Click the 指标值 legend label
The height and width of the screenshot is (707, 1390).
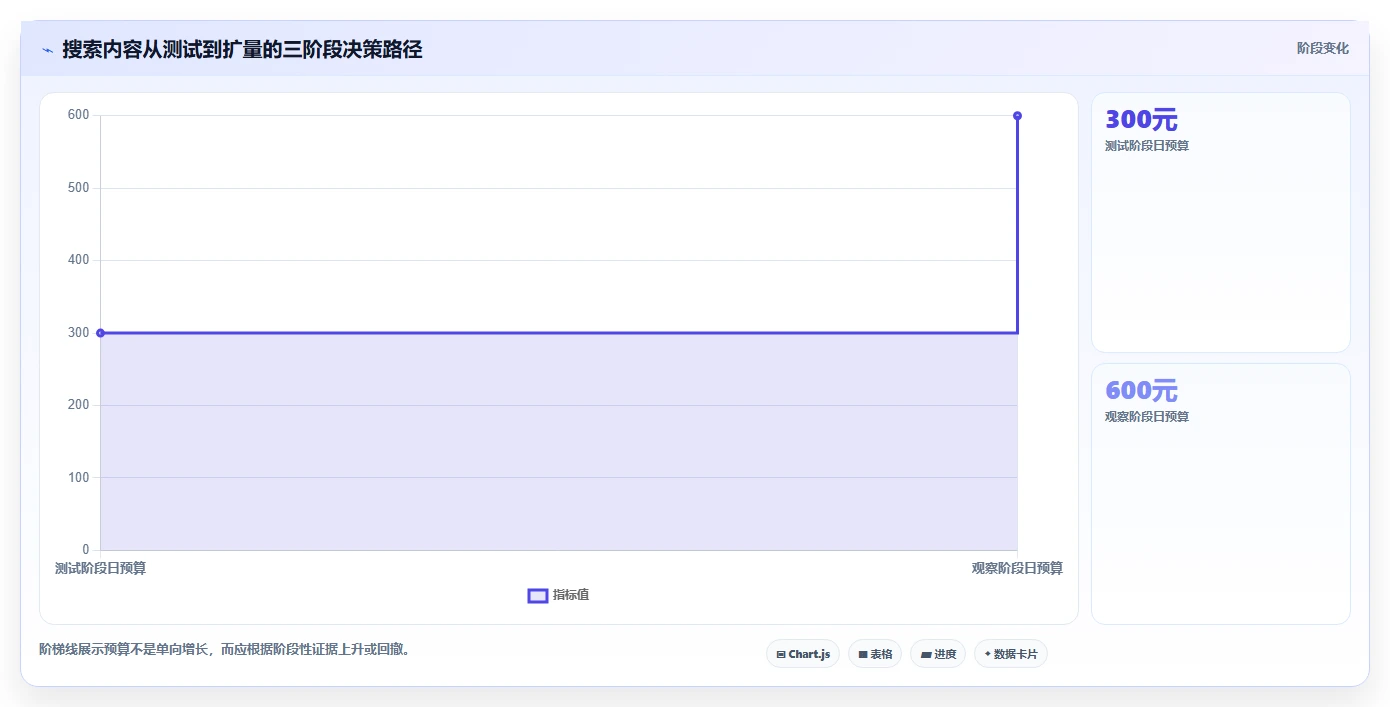(571, 595)
